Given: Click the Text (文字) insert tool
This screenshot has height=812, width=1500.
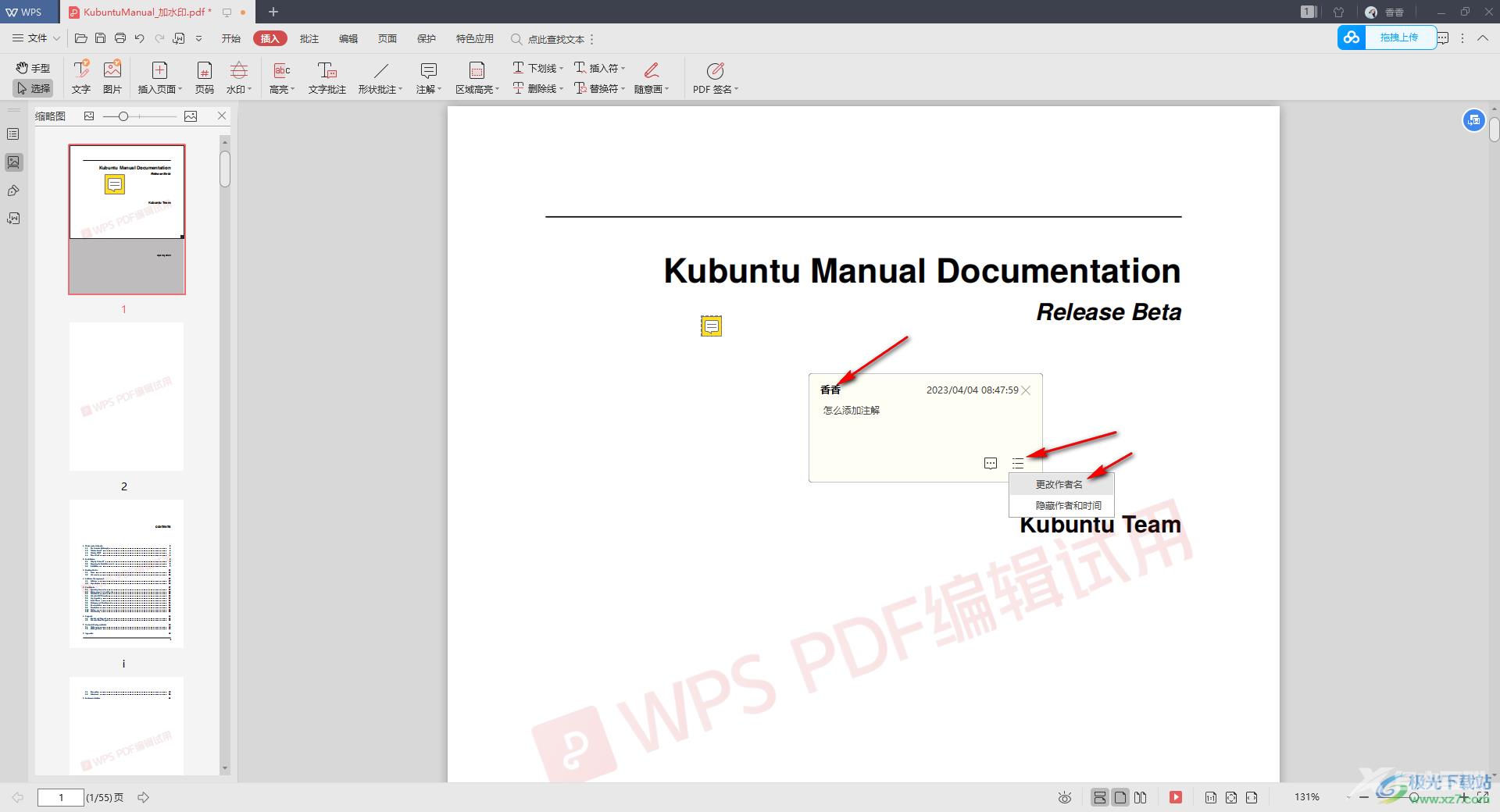Looking at the screenshot, I should pyautogui.click(x=81, y=77).
